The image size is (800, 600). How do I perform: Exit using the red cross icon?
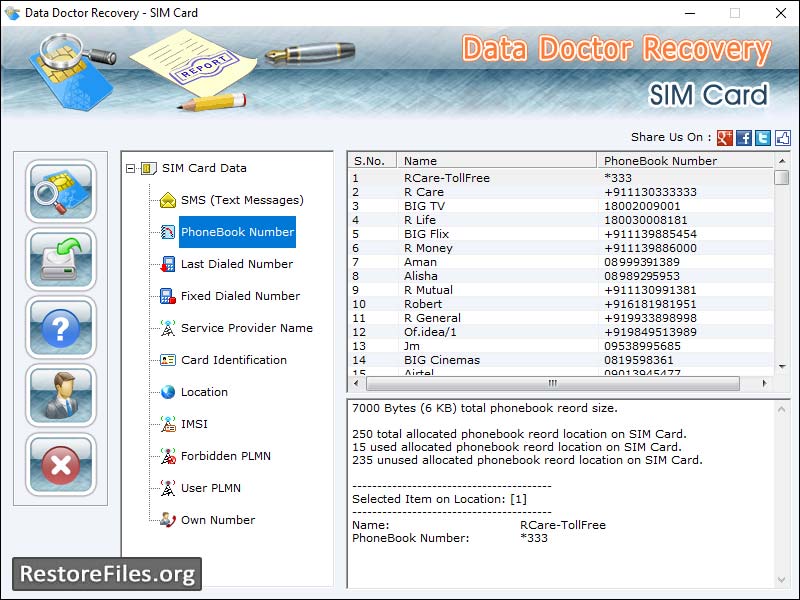coord(60,463)
